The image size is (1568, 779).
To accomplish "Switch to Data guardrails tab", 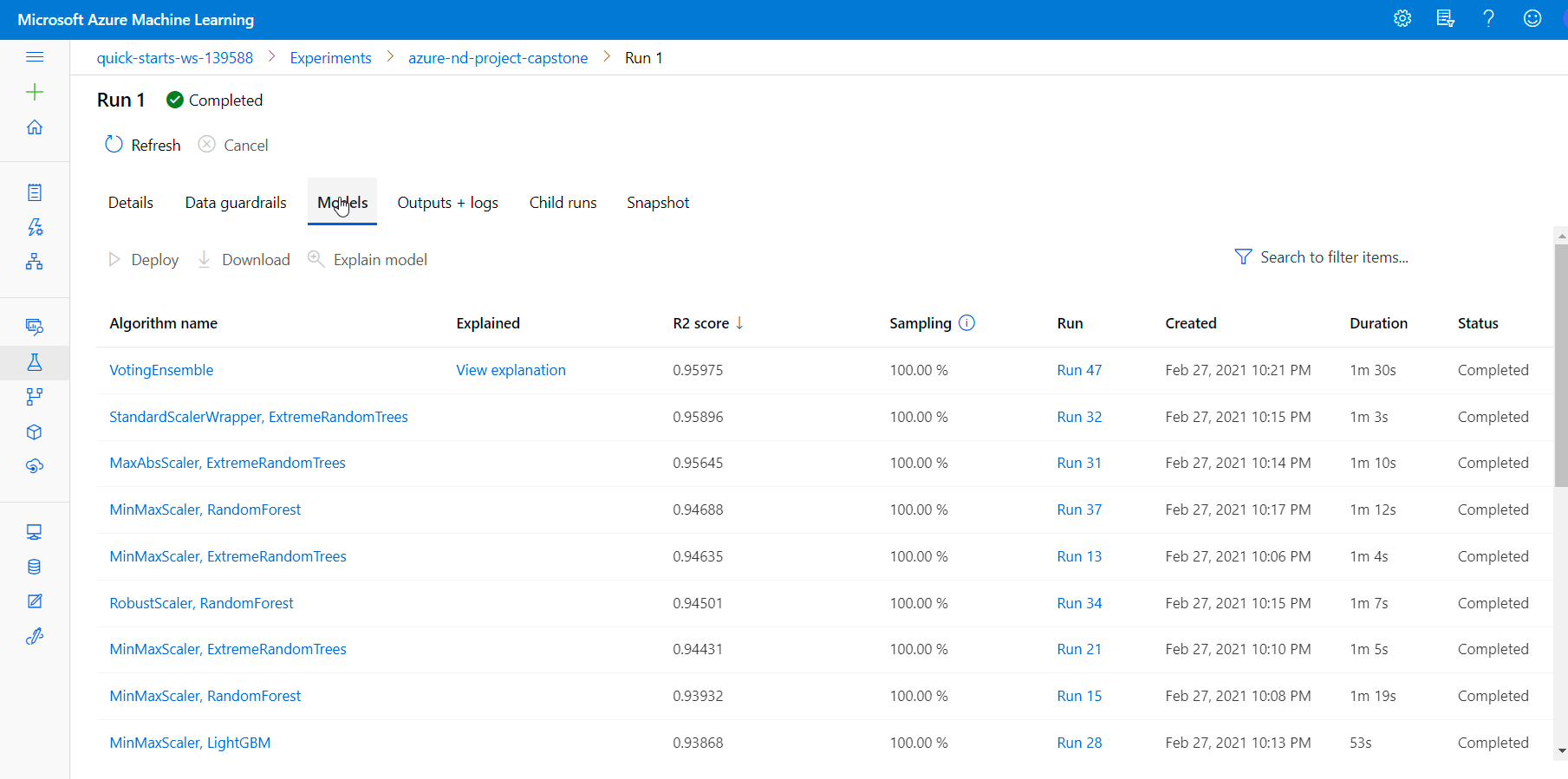I will [236, 203].
